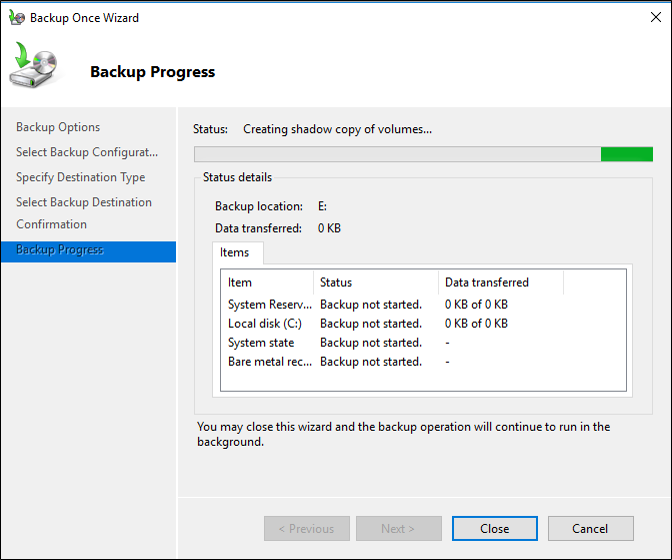Select the Bare metal rec... row
Viewport: 672px width, 560px height.
(423, 362)
